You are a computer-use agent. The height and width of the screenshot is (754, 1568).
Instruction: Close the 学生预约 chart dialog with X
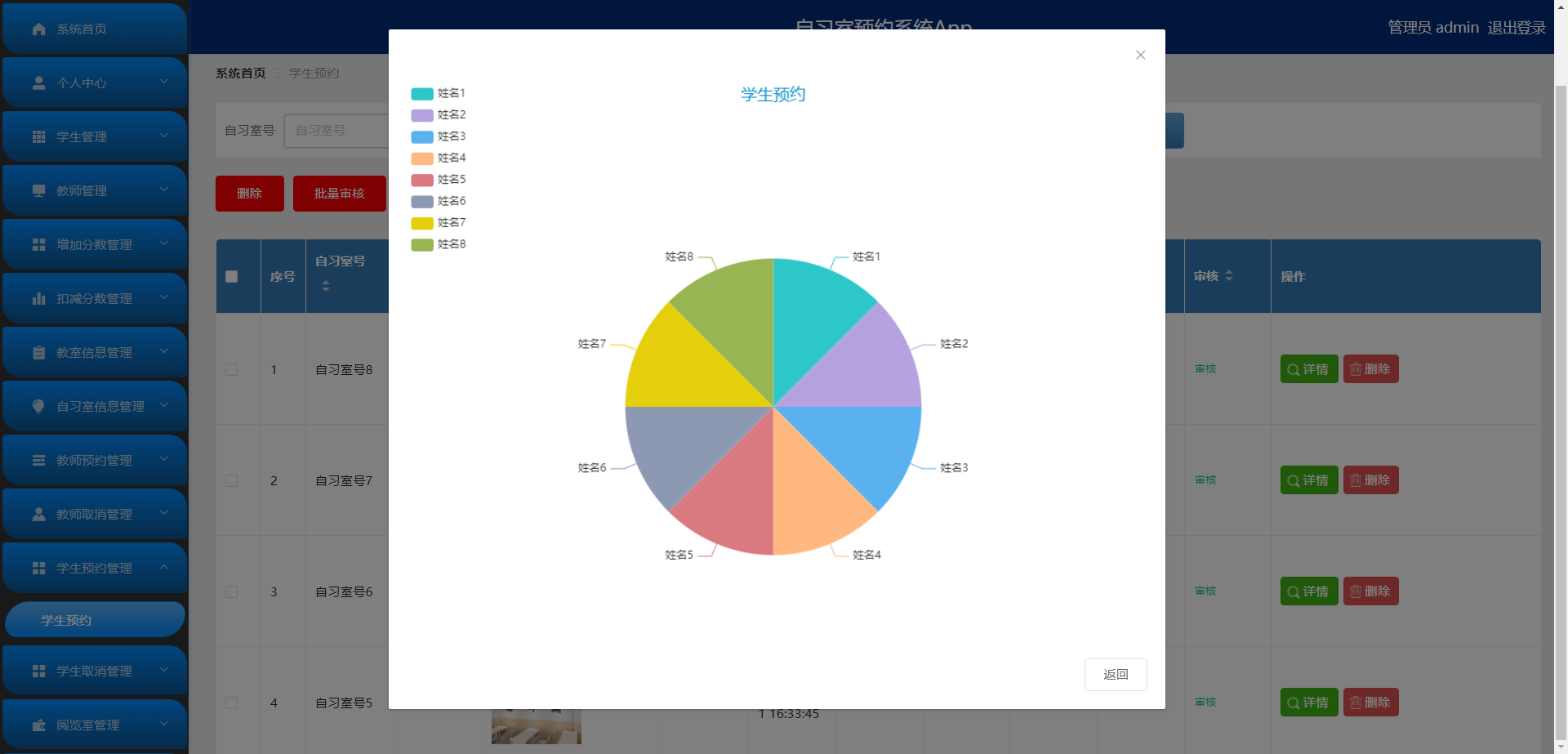(1140, 55)
